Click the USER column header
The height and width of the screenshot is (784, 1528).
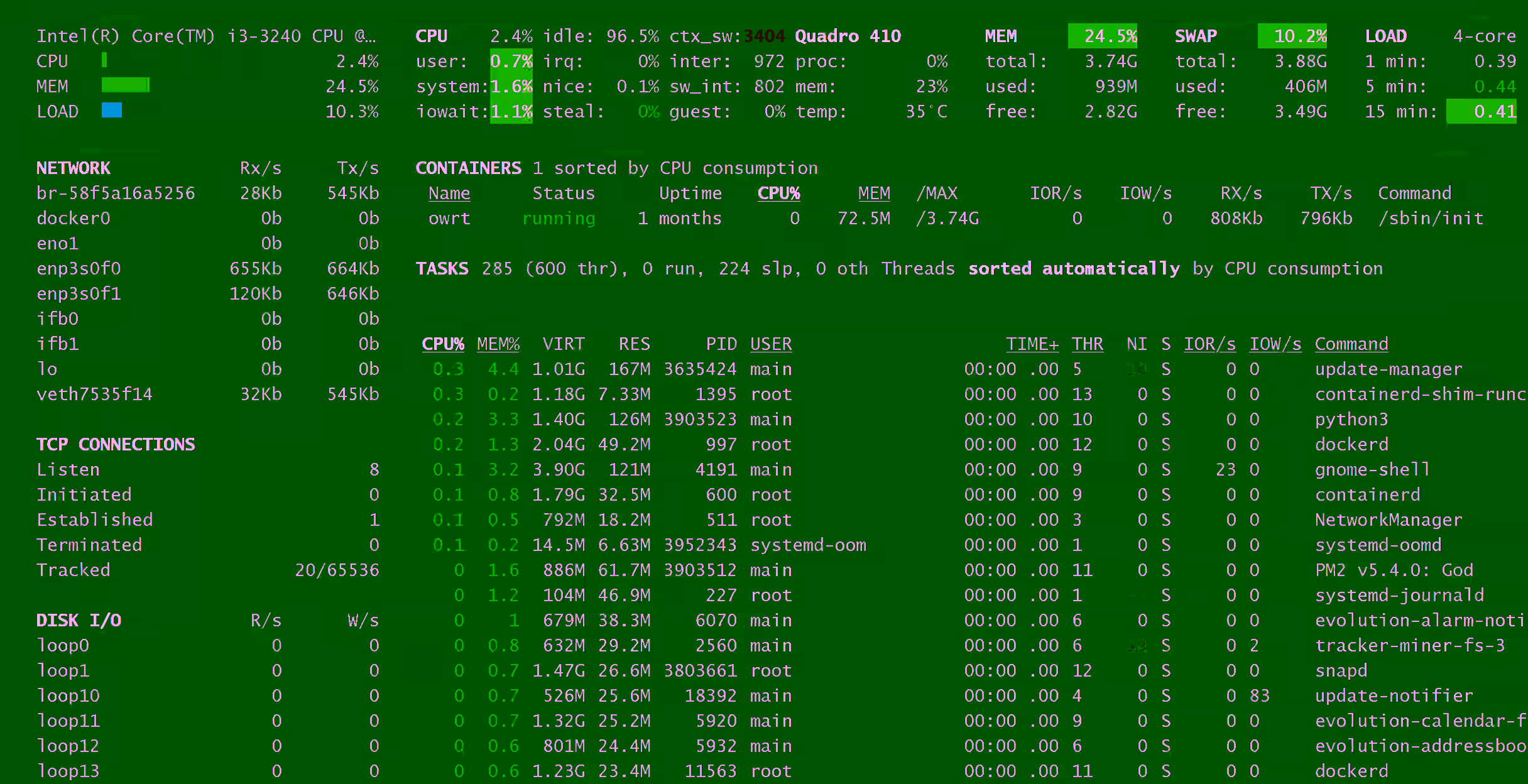click(770, 344)
